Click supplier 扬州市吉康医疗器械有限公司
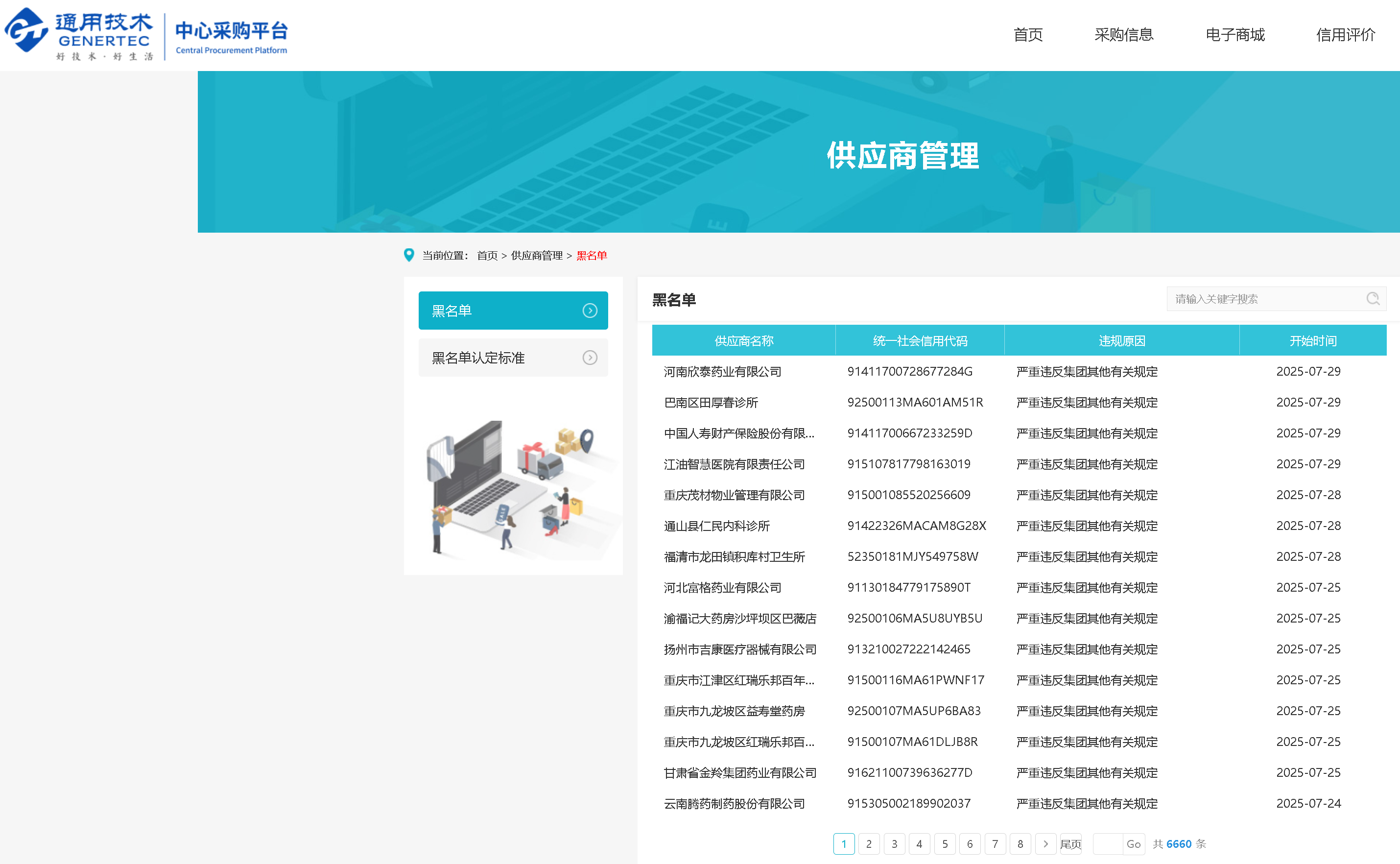The height and width of the screenshot is (864, 1400). point(740,649)
